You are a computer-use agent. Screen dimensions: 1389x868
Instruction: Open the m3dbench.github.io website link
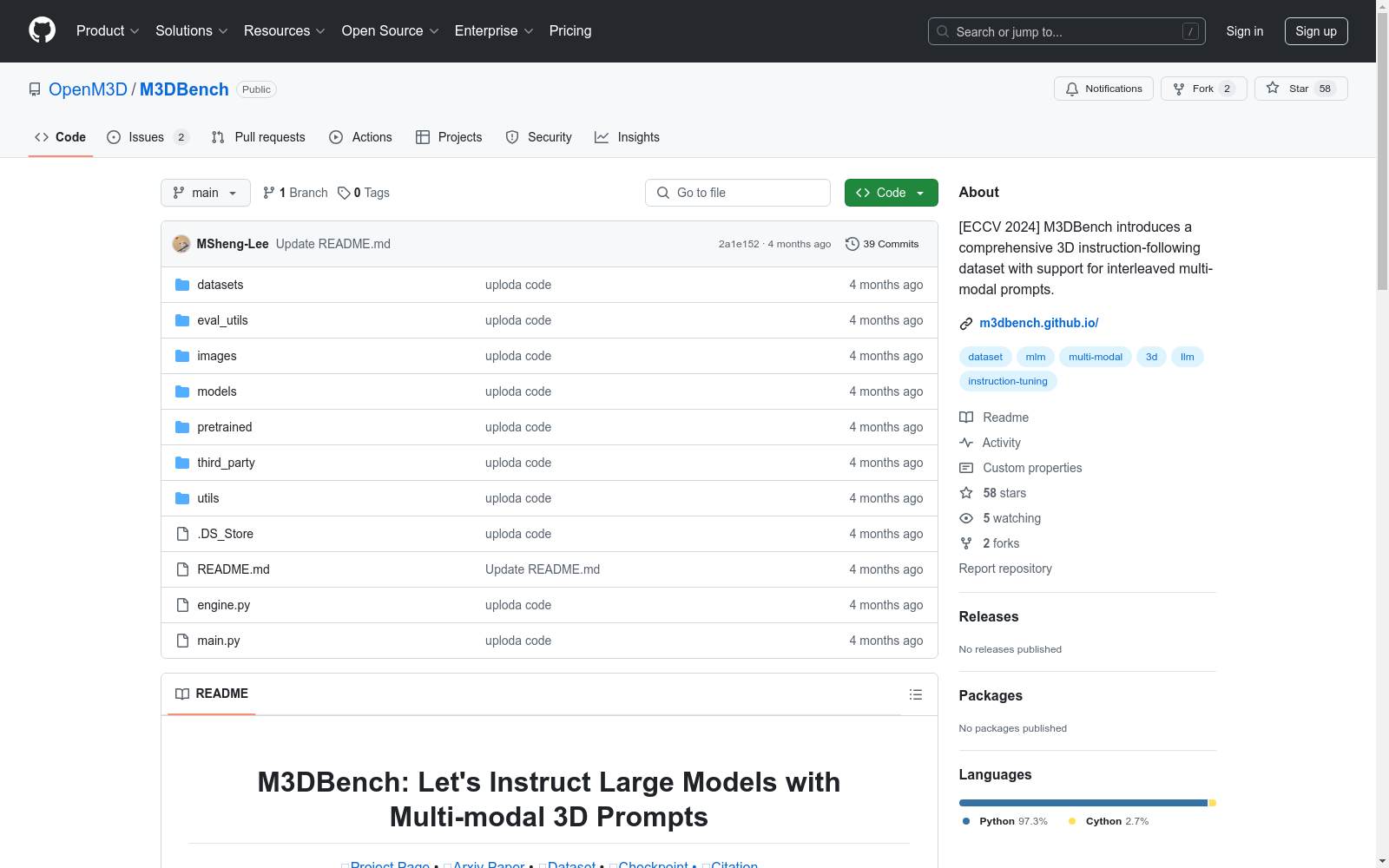(1039, 323)
